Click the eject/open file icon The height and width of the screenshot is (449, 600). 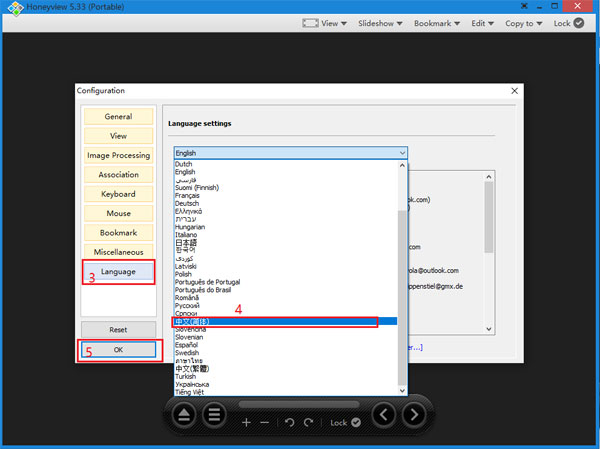coord(186,414)
